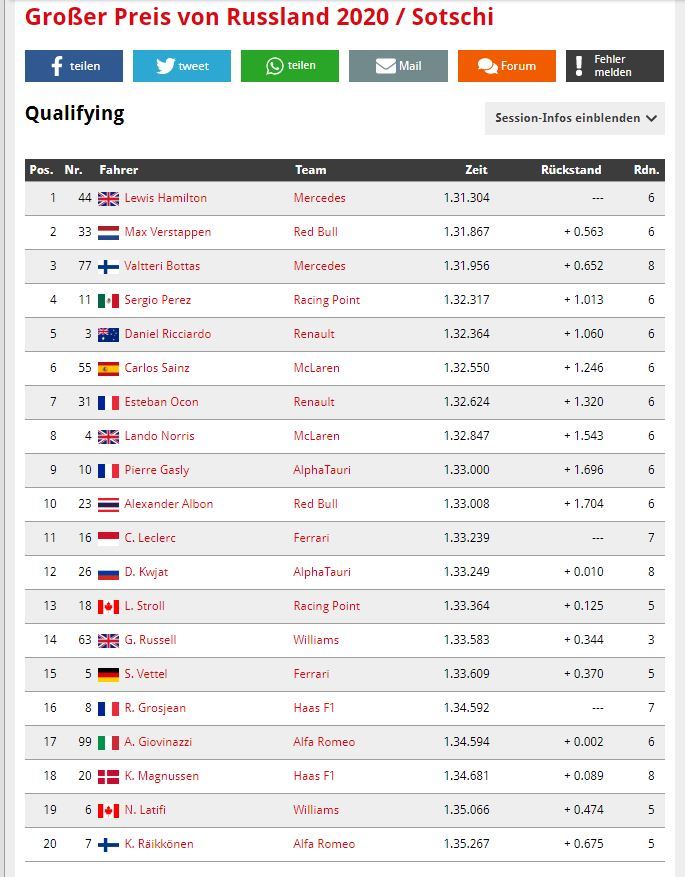Share via the Facebook teilen button
Screen dimensions: 685x877
(x=74, y=66)
